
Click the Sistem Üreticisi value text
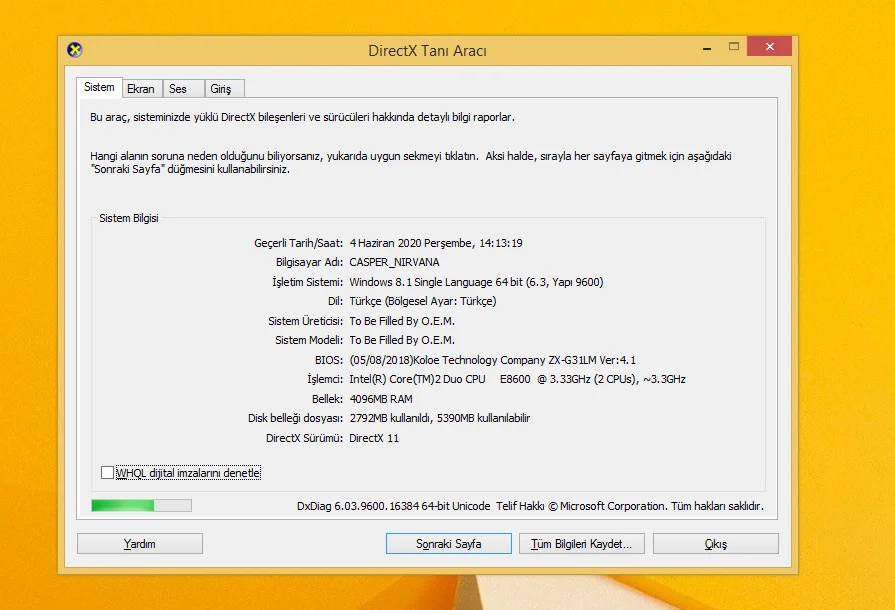click(x=402, y=321)
